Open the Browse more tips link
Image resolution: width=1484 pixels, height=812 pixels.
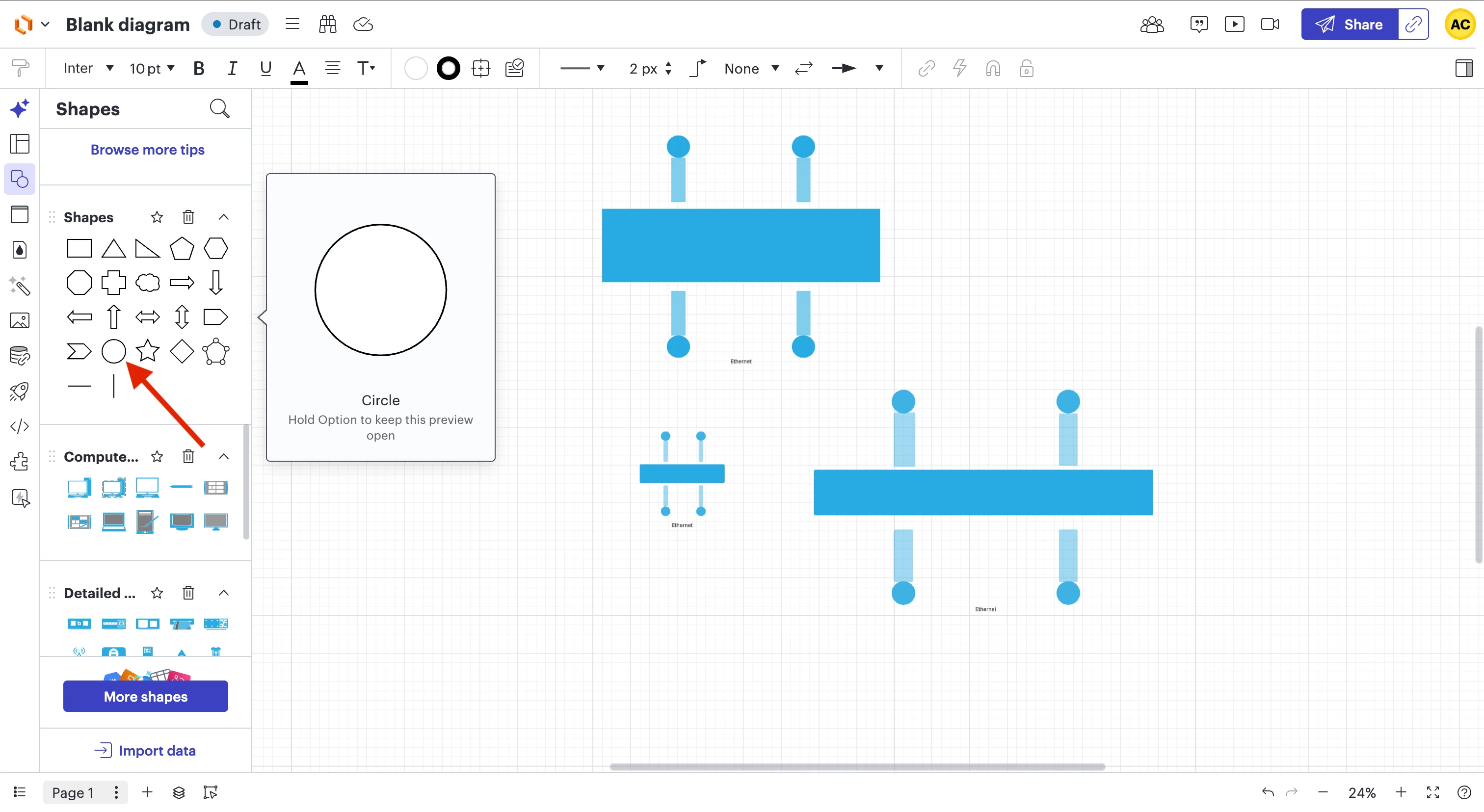(148, 150)
